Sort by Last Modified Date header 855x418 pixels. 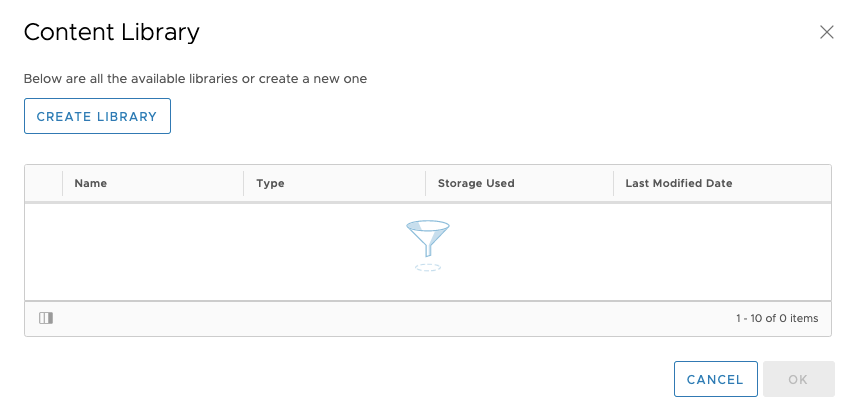tap(679, 184)
